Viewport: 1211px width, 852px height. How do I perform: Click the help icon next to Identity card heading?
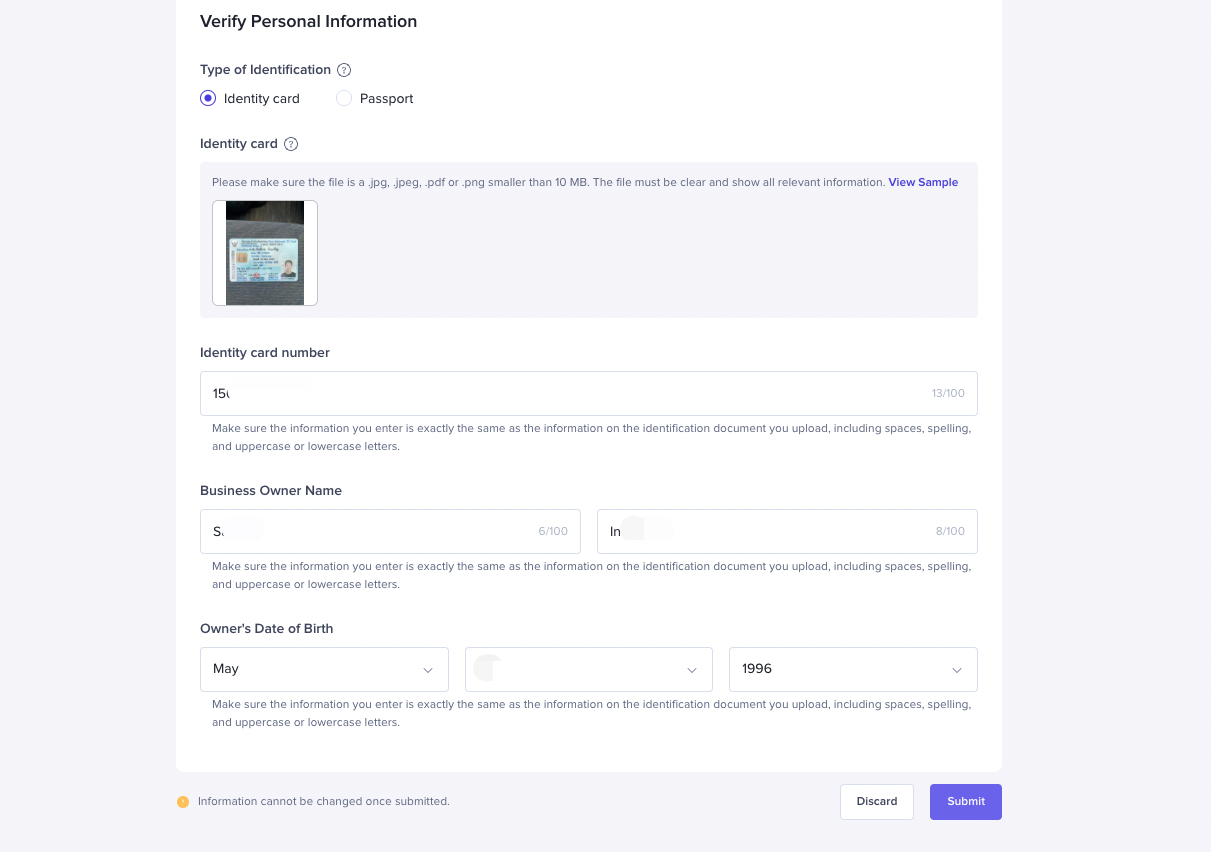[x=291, y=144]
